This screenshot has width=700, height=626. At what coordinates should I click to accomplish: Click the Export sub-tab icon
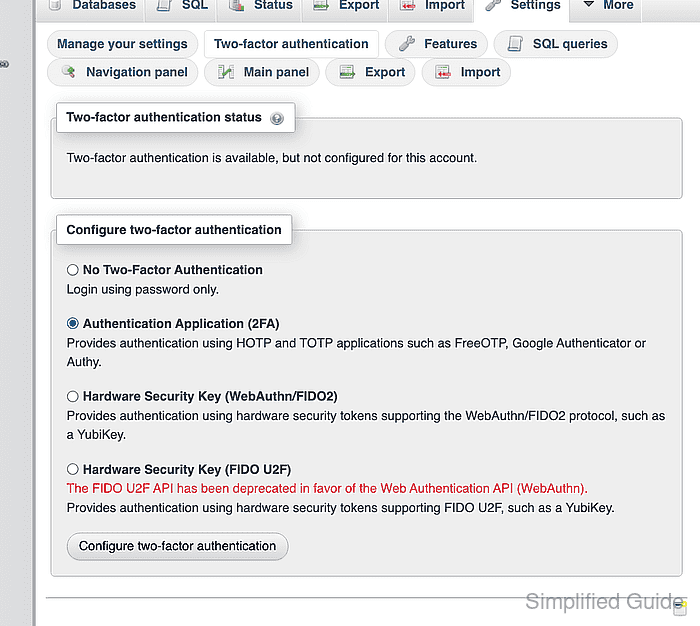tap(347, 72)
